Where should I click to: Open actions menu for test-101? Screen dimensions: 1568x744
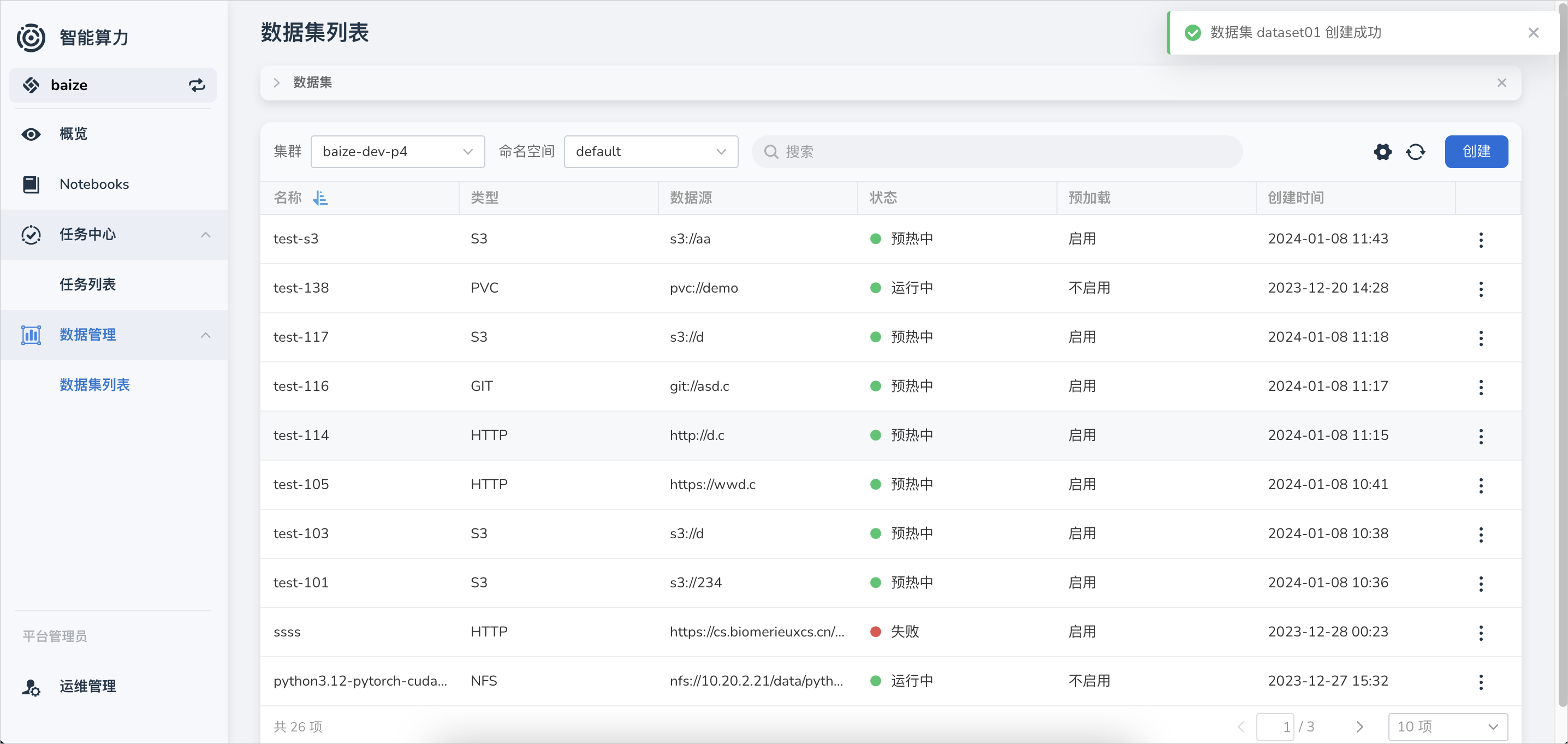(x=1480, y=584)
